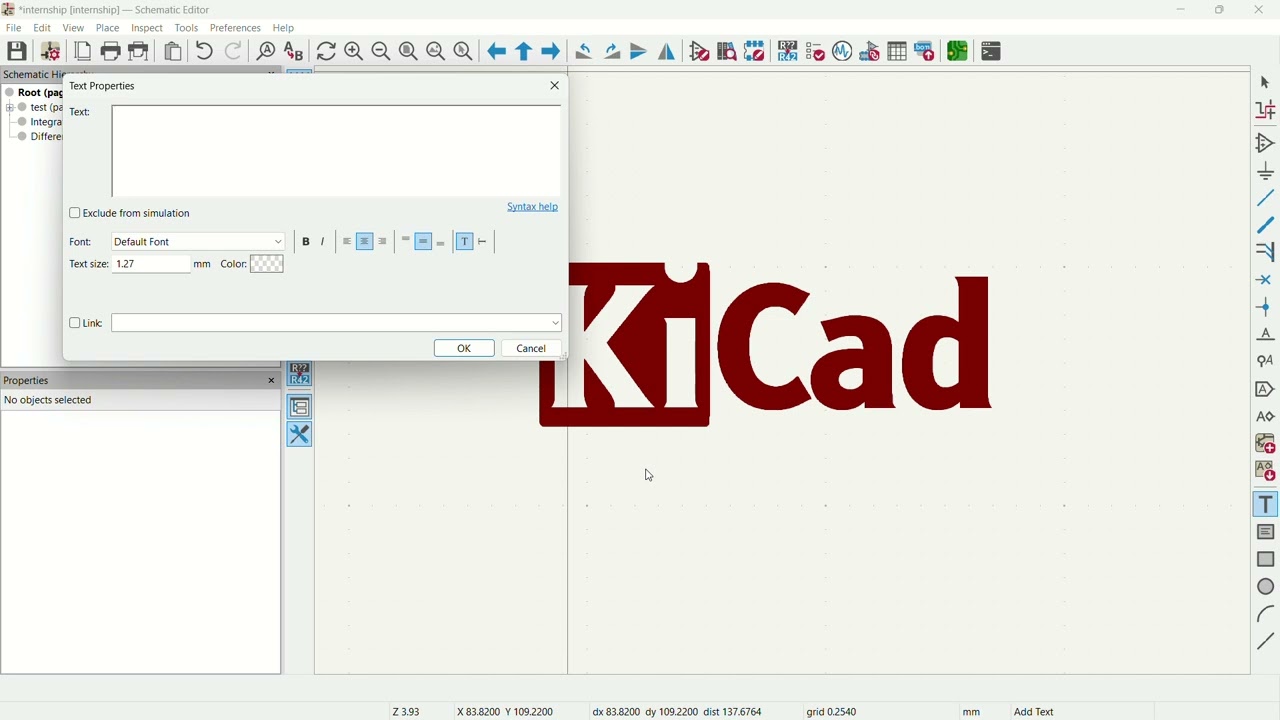The image size is (1280, 720).
Task: Open the scripting console icon
Action: point(992,52)
